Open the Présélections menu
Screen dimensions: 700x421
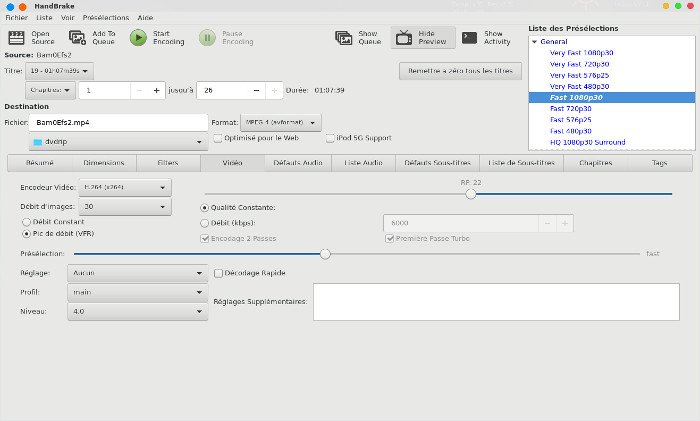tap(106, 17)
